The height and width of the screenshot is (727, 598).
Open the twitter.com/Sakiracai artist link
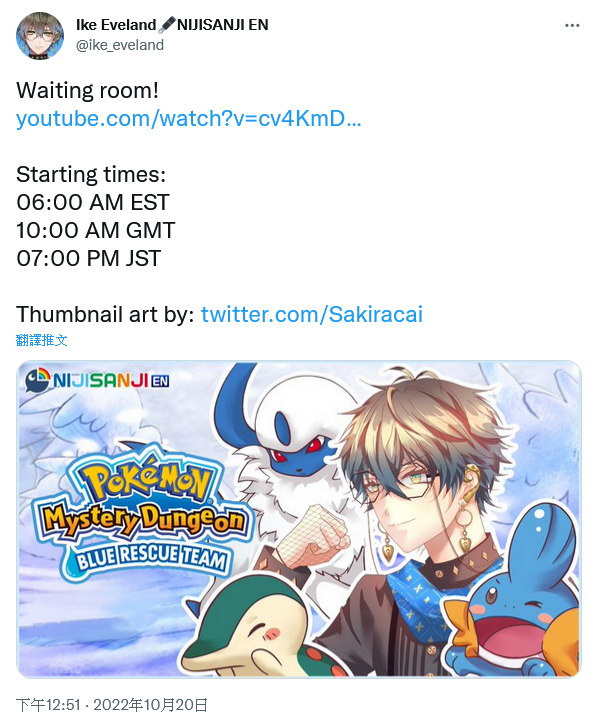pos(312,314)
